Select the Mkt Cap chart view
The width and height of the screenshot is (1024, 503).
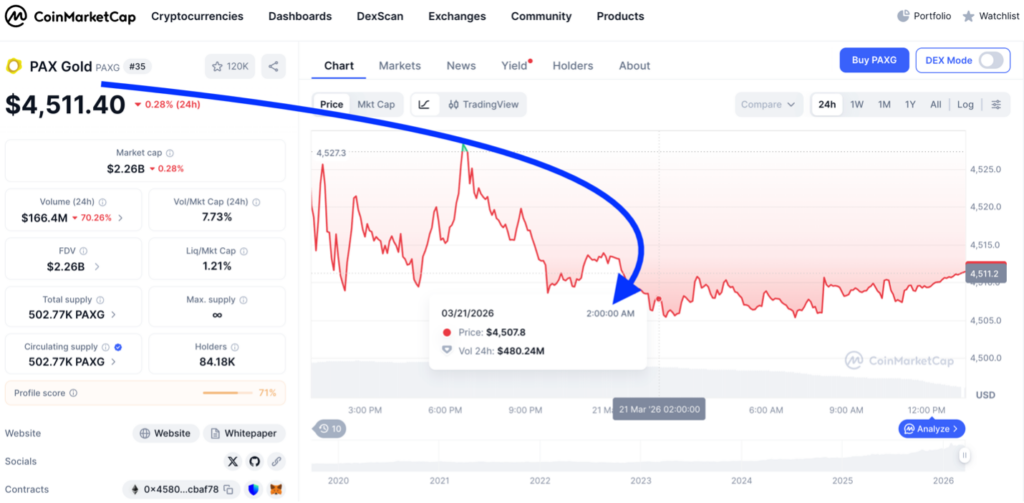tap(376, 104)
